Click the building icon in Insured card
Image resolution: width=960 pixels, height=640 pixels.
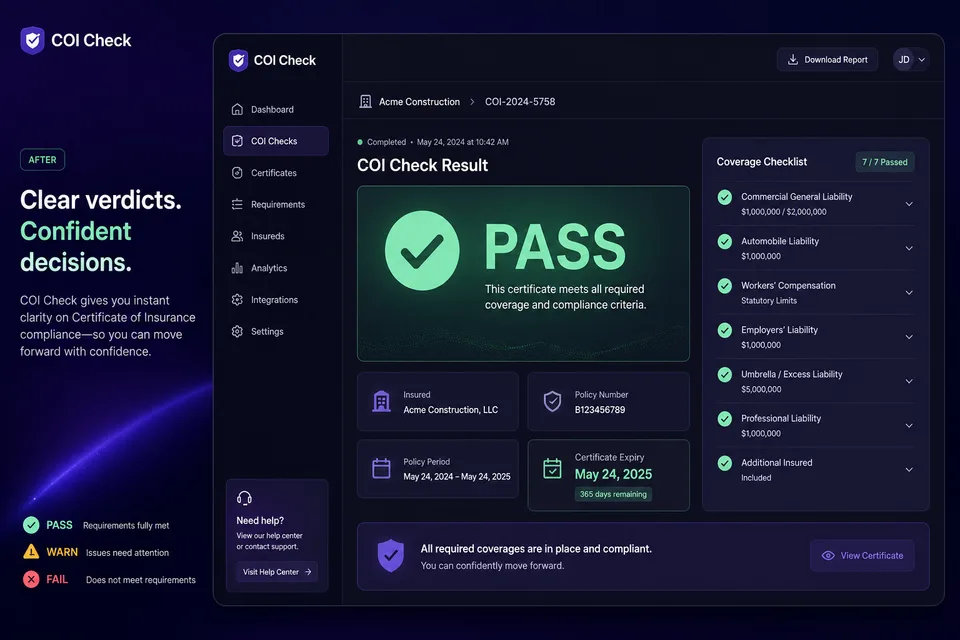coord(381,401)
